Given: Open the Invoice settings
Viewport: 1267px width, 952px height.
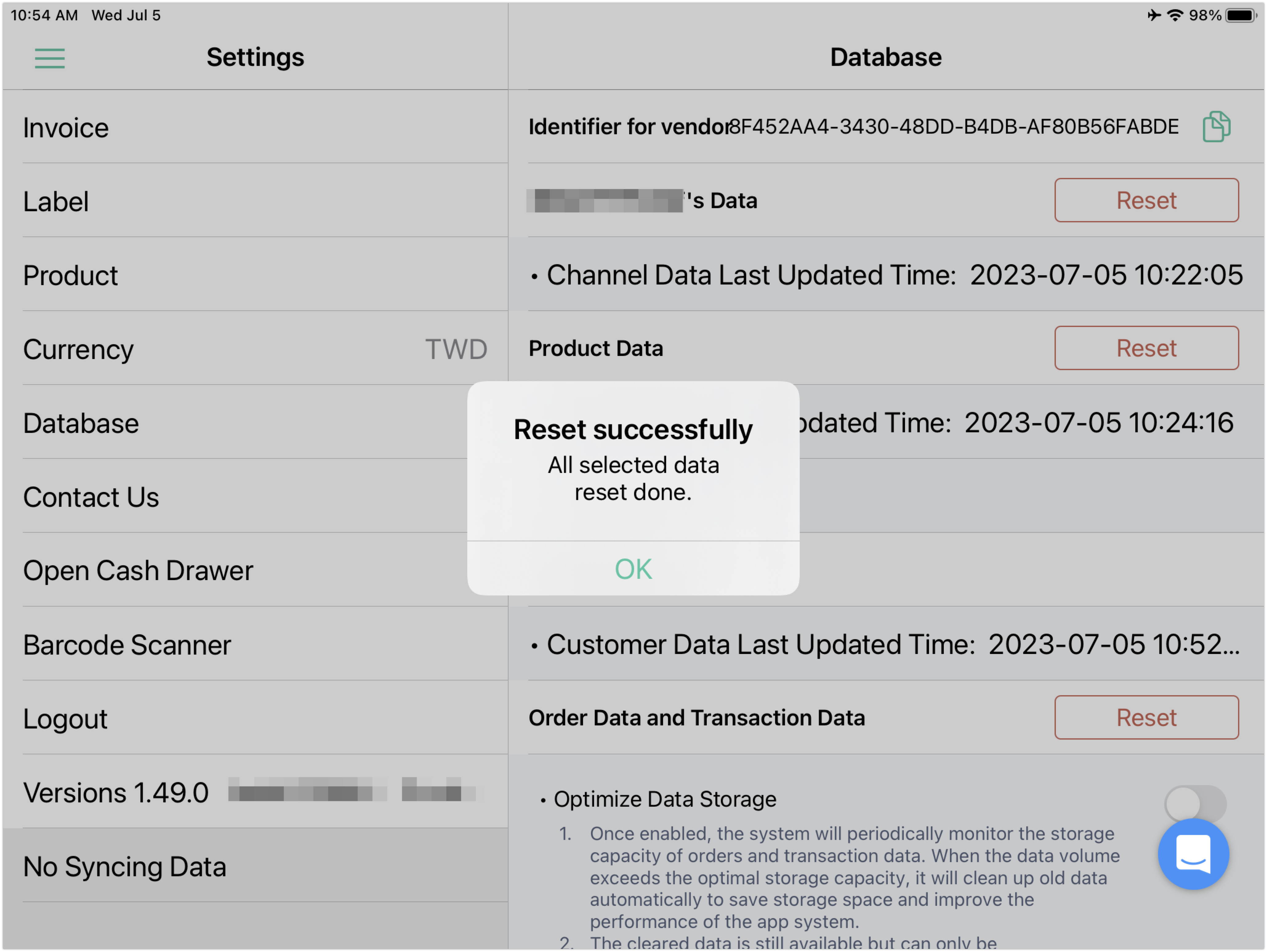Looking at the screenshot, I should tap(255, 127).
